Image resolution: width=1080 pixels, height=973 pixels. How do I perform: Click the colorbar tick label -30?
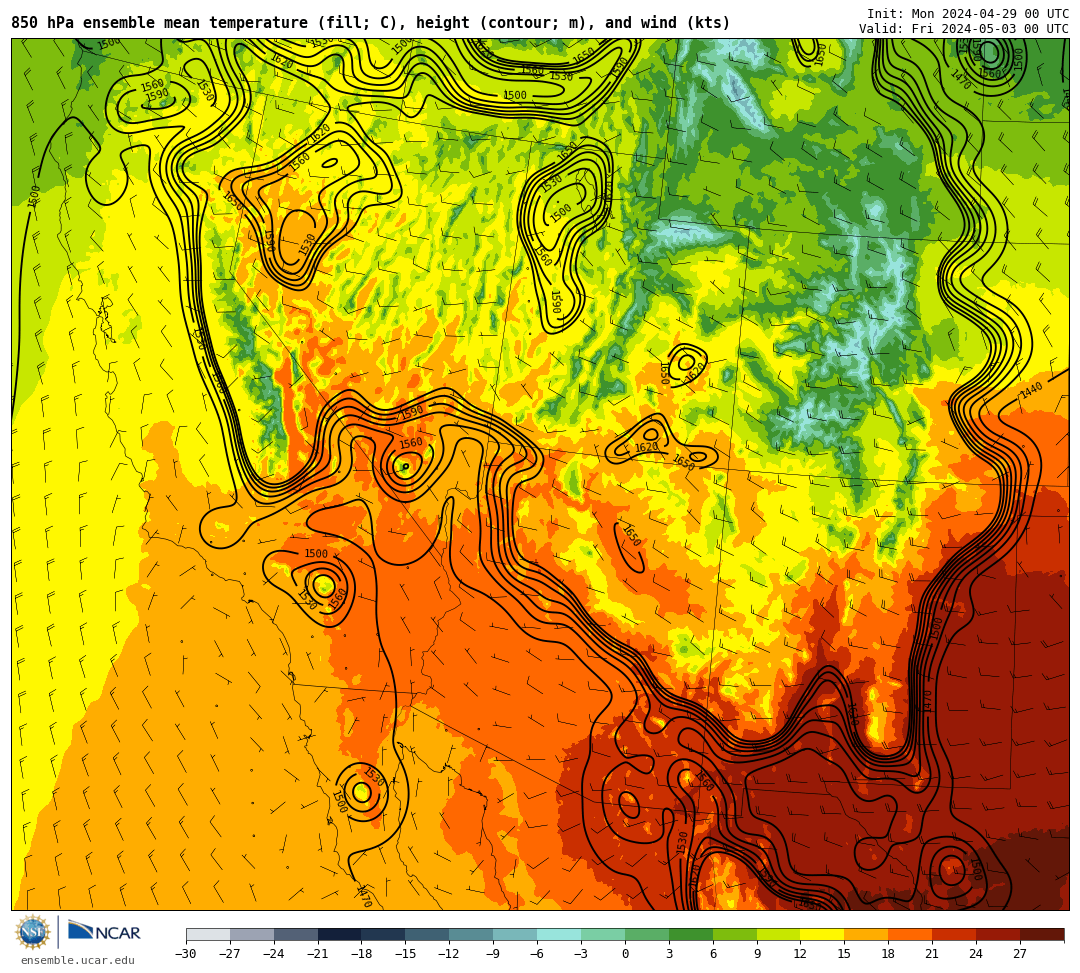pos(186,954)
